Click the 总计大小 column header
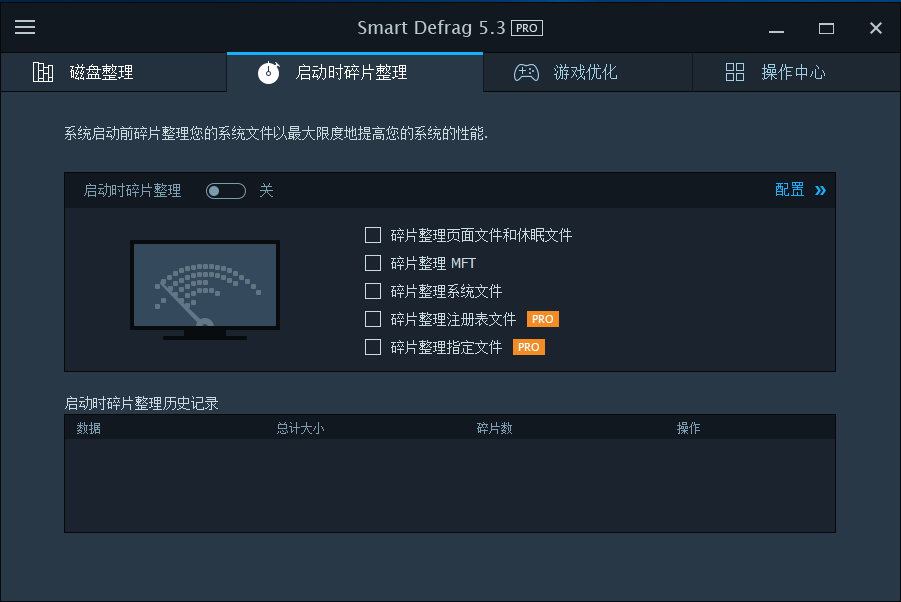Viewport: 901px width, 602px height. pos(300,428)
